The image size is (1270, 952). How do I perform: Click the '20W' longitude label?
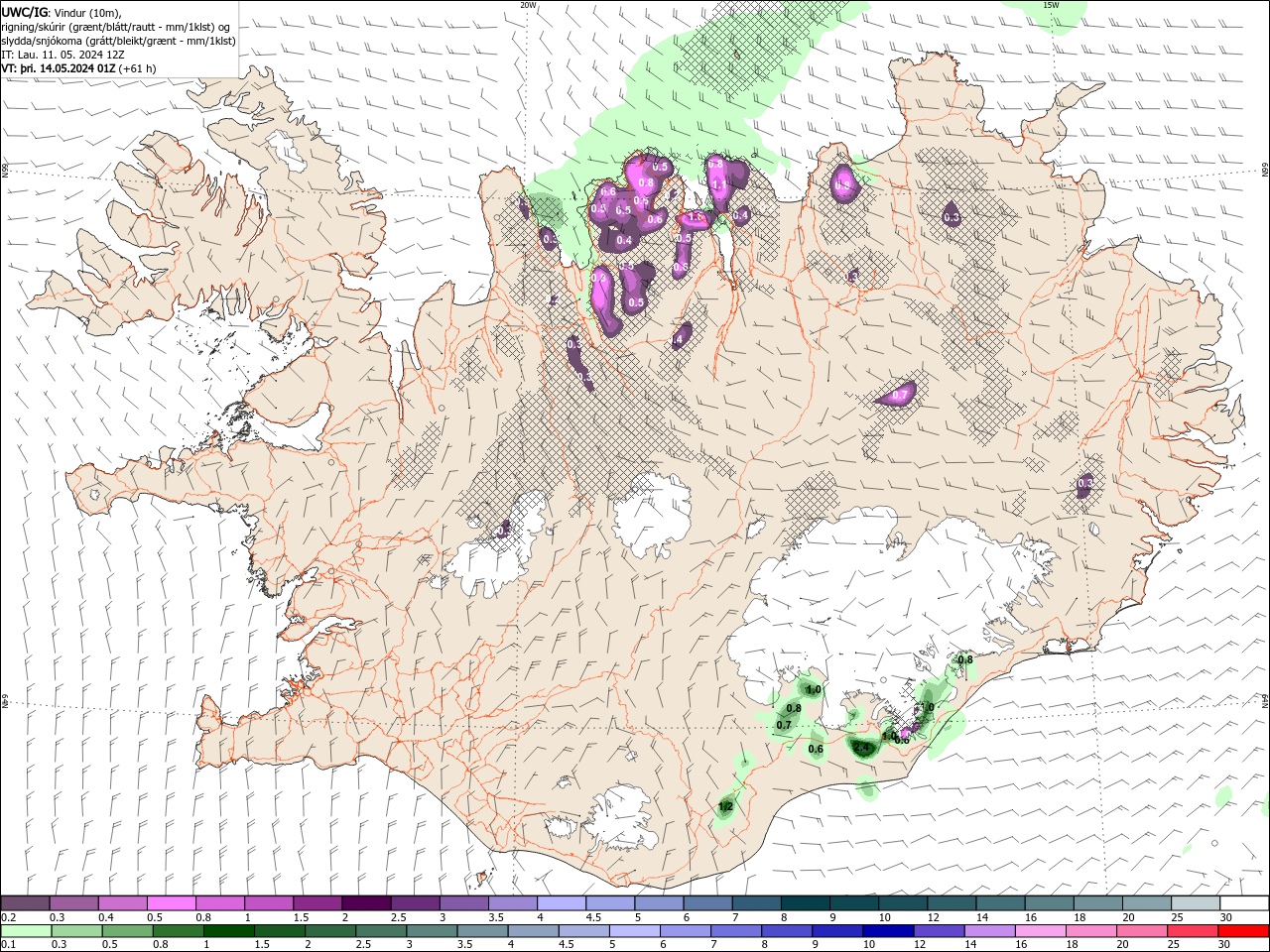(x=528, y=5)
